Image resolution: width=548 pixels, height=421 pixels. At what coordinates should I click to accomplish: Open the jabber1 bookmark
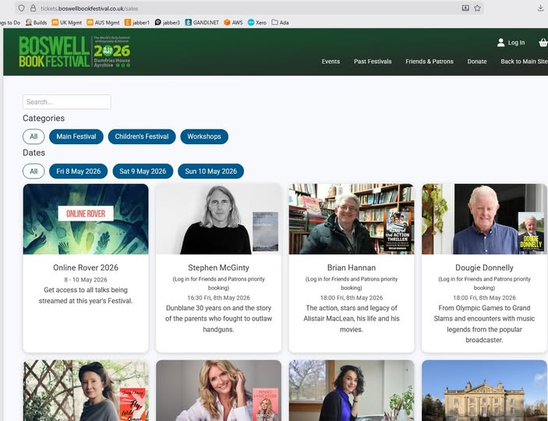click(x=137, y=22)
